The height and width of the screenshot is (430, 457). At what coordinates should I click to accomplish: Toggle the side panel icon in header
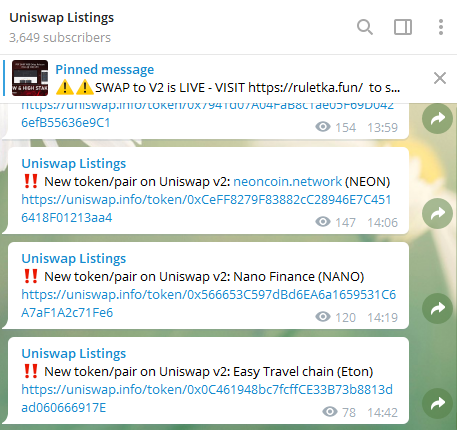[x=403, y=27]
